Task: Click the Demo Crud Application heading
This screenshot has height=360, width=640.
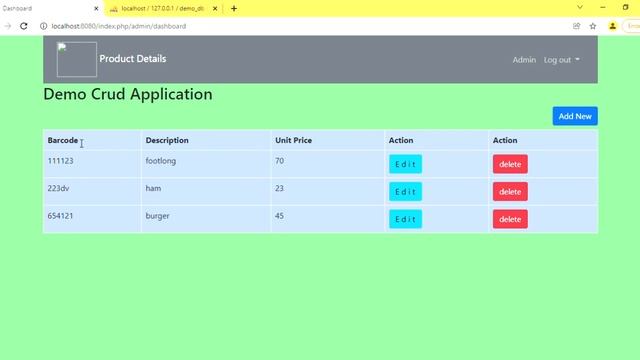Action: pos(128,94)
